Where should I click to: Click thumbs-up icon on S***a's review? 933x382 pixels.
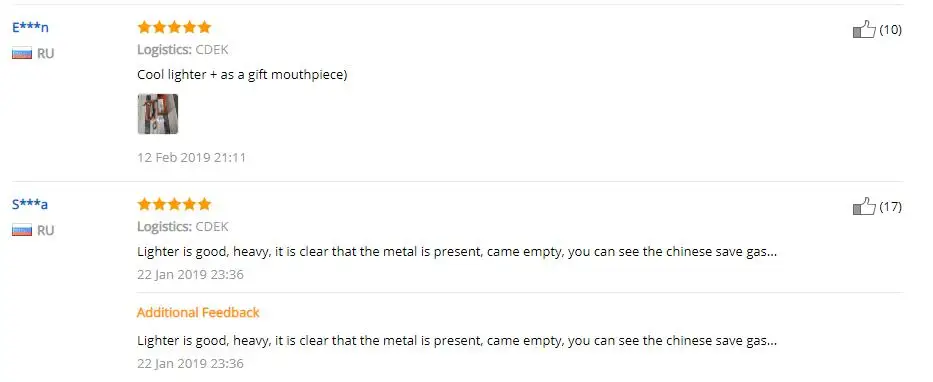tap(864, 206)
